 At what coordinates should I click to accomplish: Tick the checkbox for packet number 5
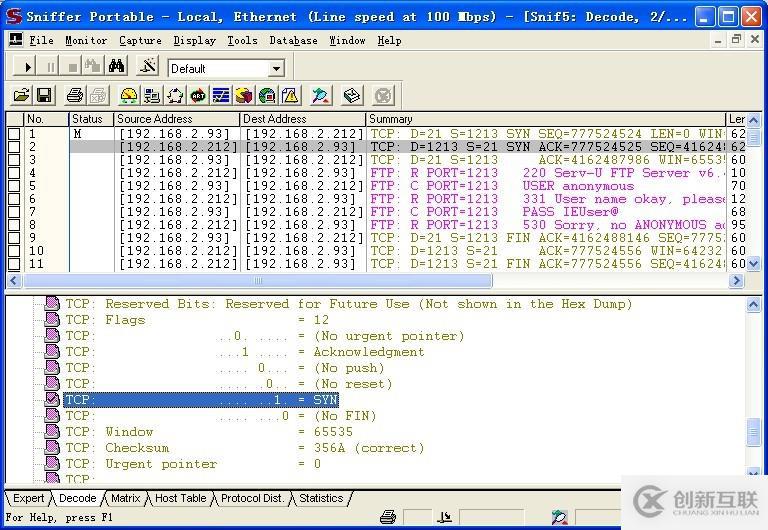pyautogui.click(x=14, y=186)
